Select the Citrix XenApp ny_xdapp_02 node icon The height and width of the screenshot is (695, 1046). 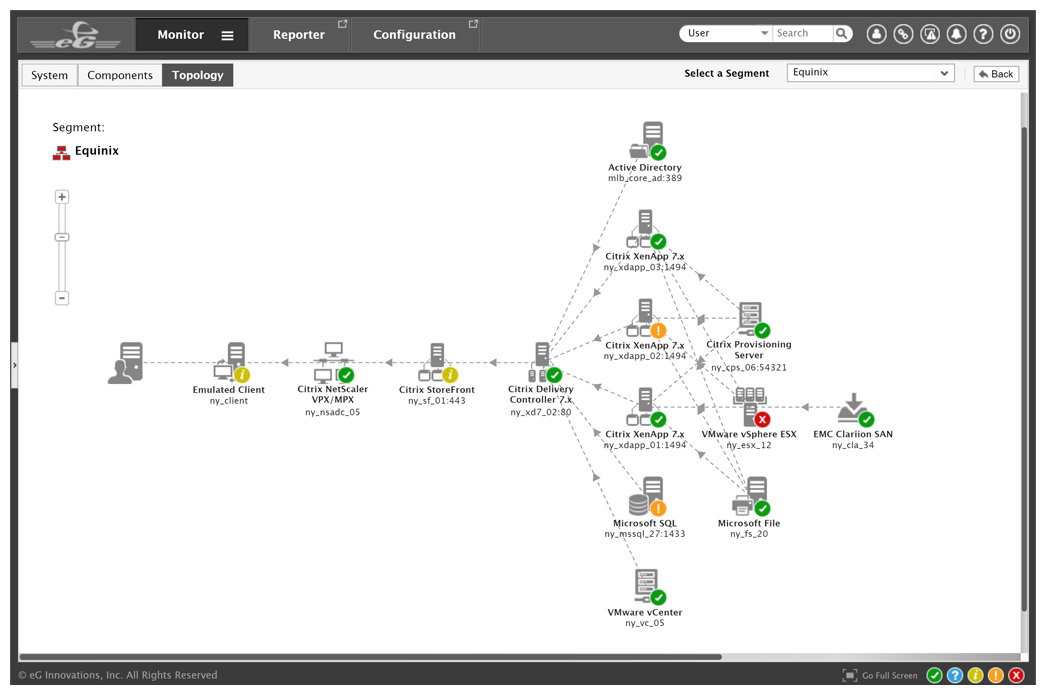click(646, 318)
